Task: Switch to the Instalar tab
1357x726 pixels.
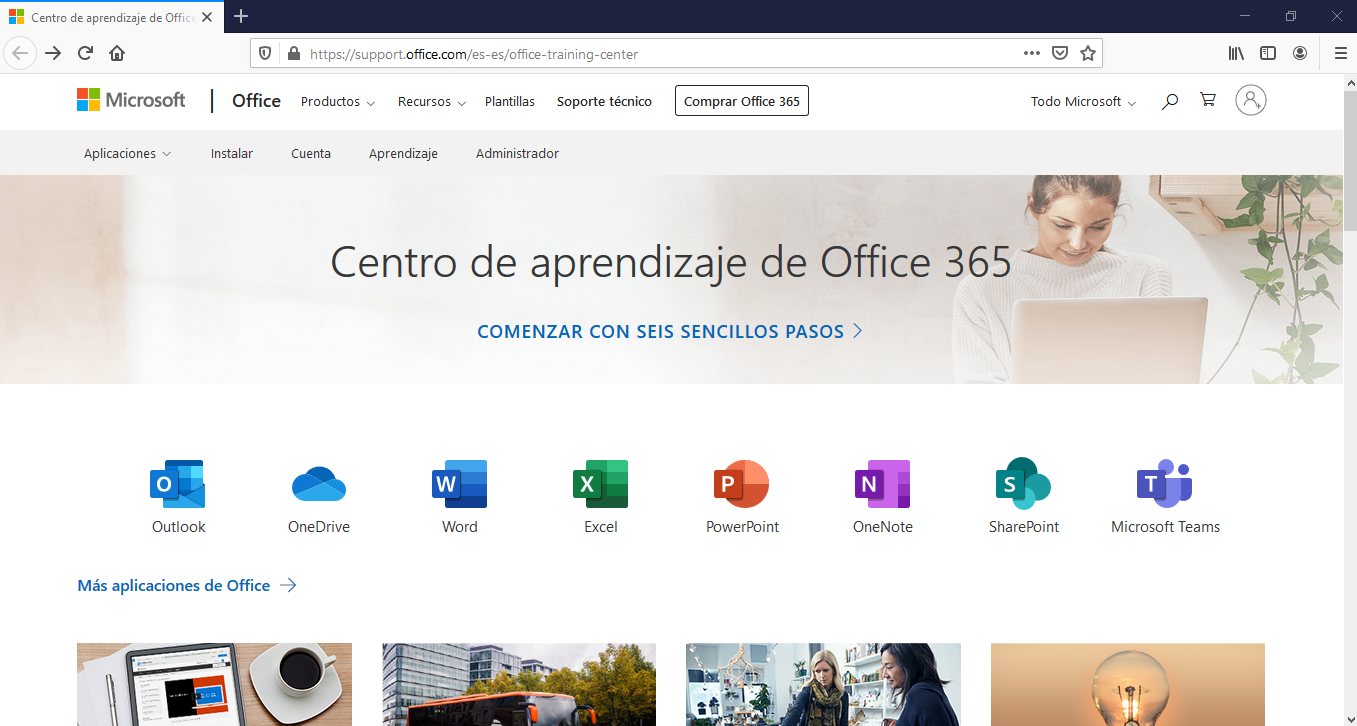Action: (231, 153)
